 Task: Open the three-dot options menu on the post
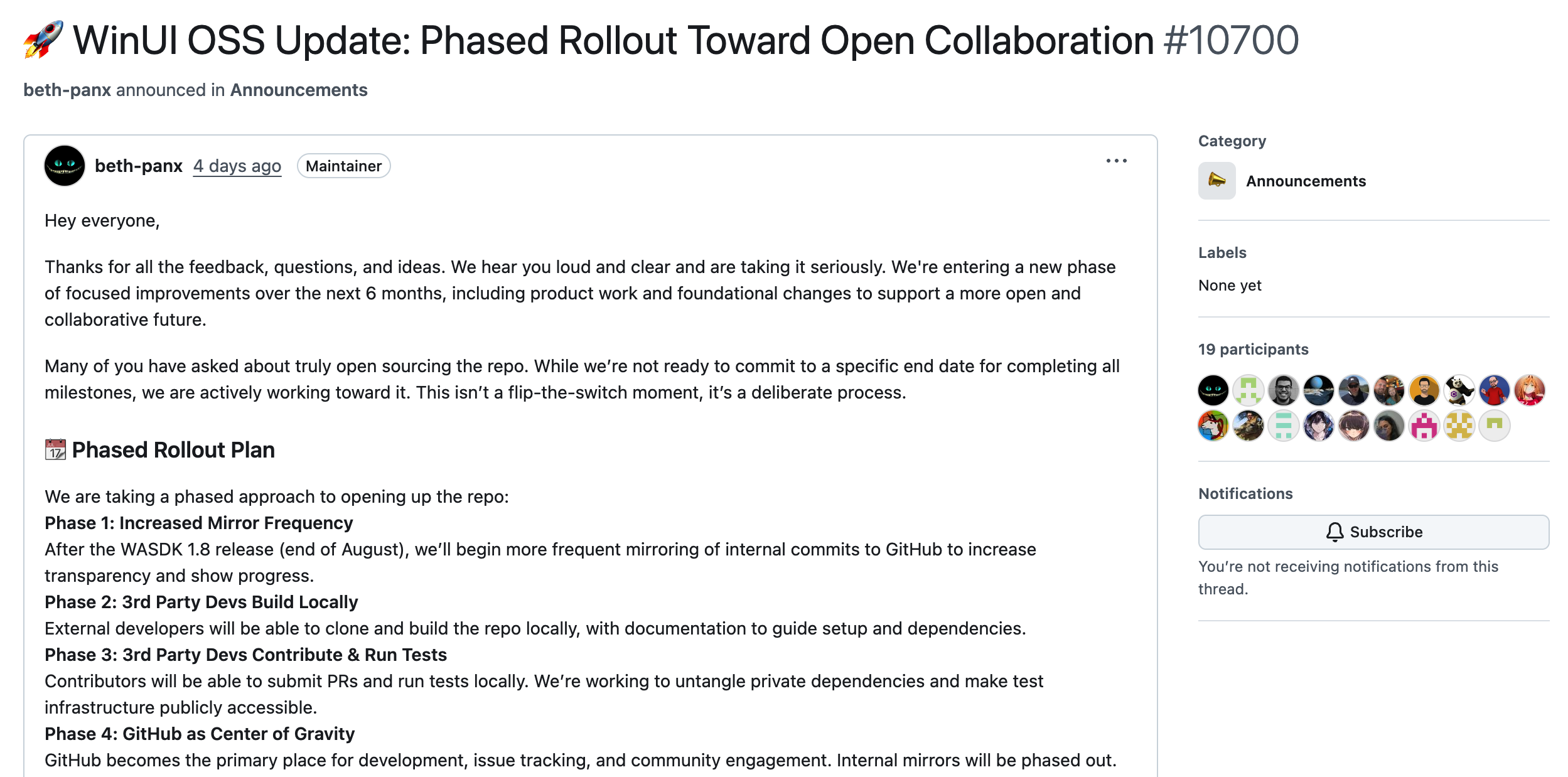click(x=1116, y=161)
